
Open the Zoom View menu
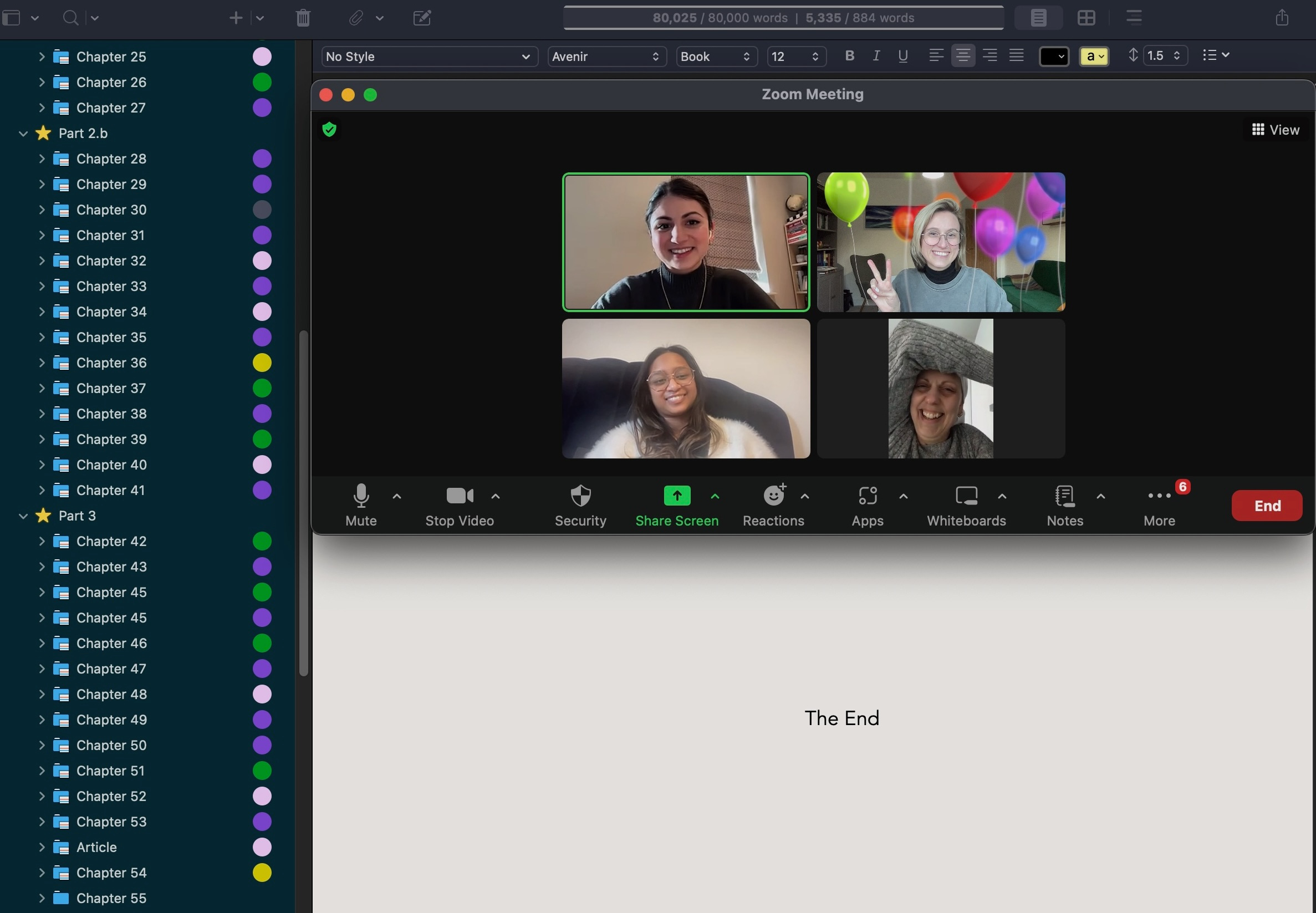(1276, 130)
